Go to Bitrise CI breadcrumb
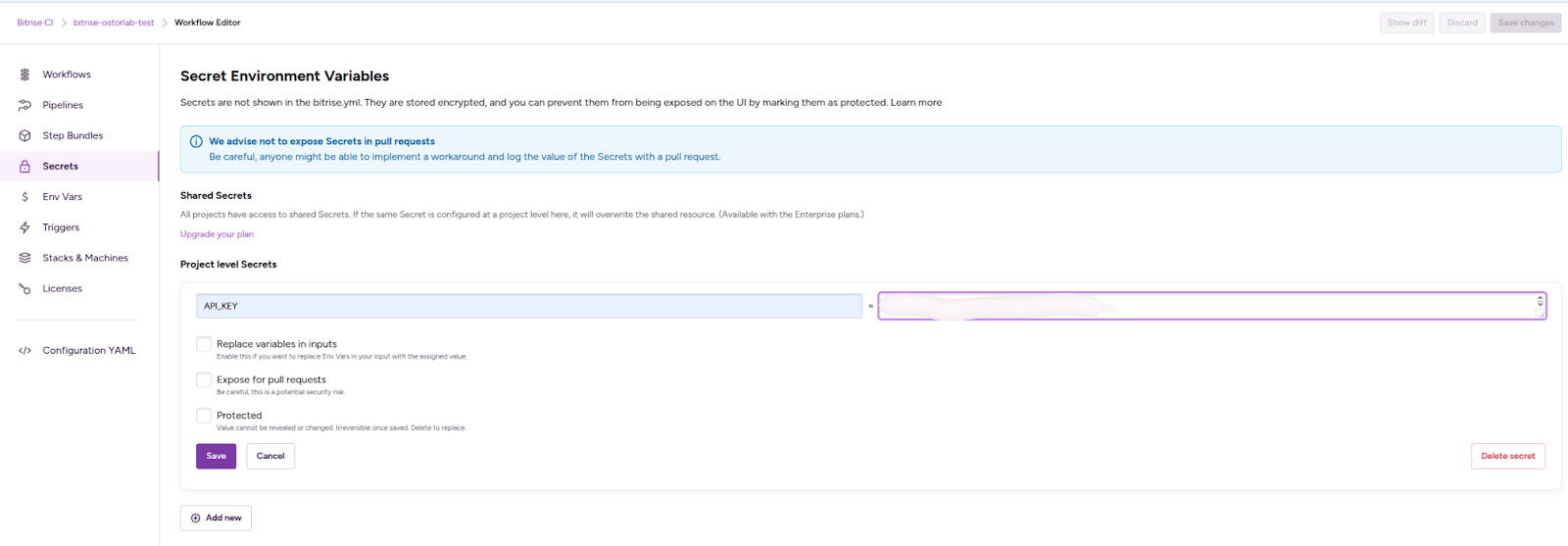This screenshot has width=1568, height=546. click(35, 23)
